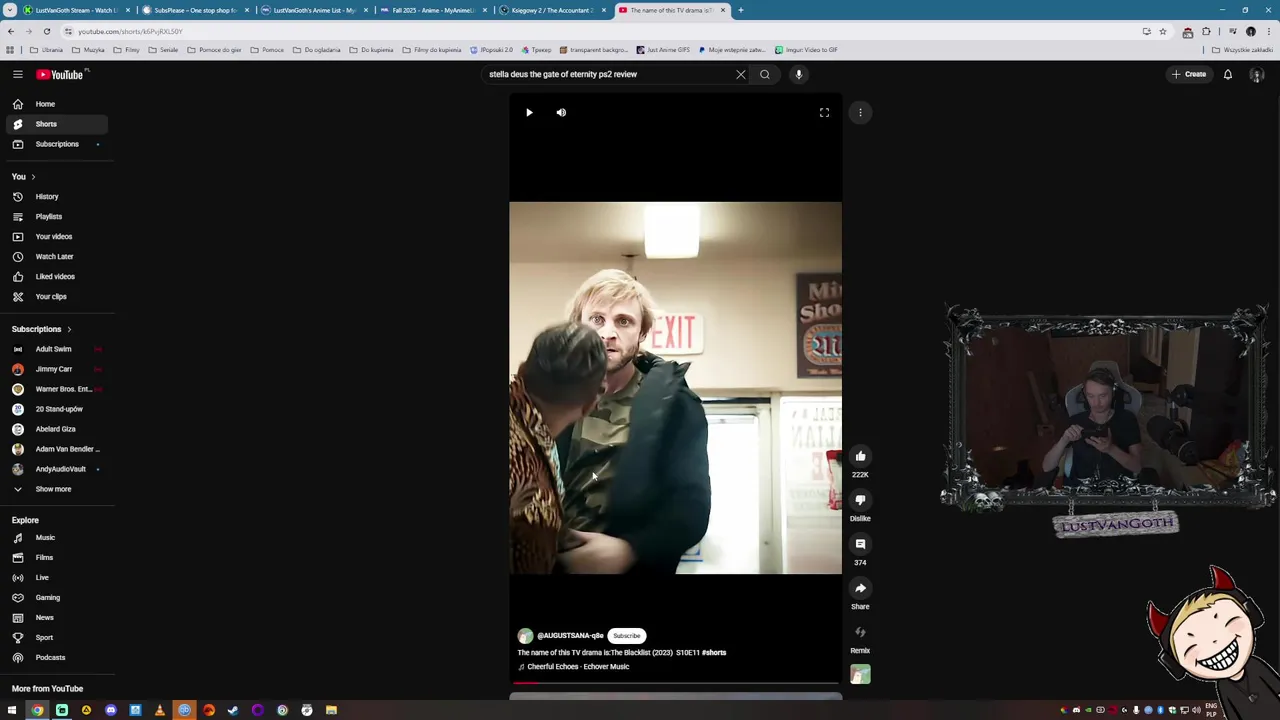Open Films under Explore
Viewport: 1280px width, 720px height.
pyautogui.click(x=56, y=558)
